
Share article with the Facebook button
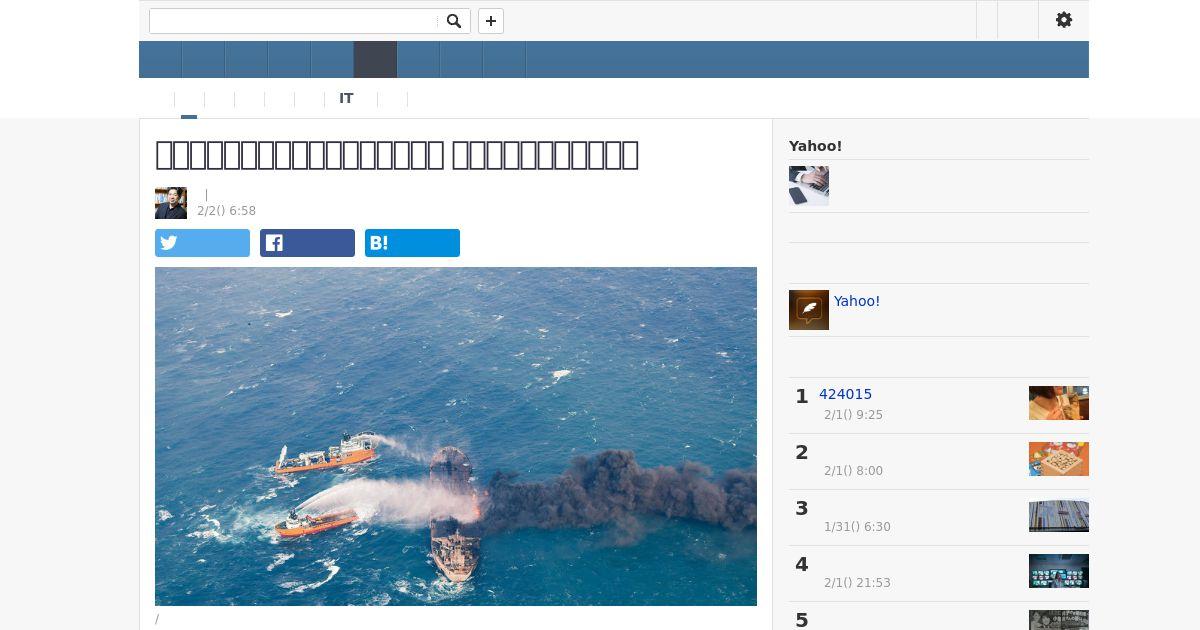pyautogui.click(x=307, y=243)
